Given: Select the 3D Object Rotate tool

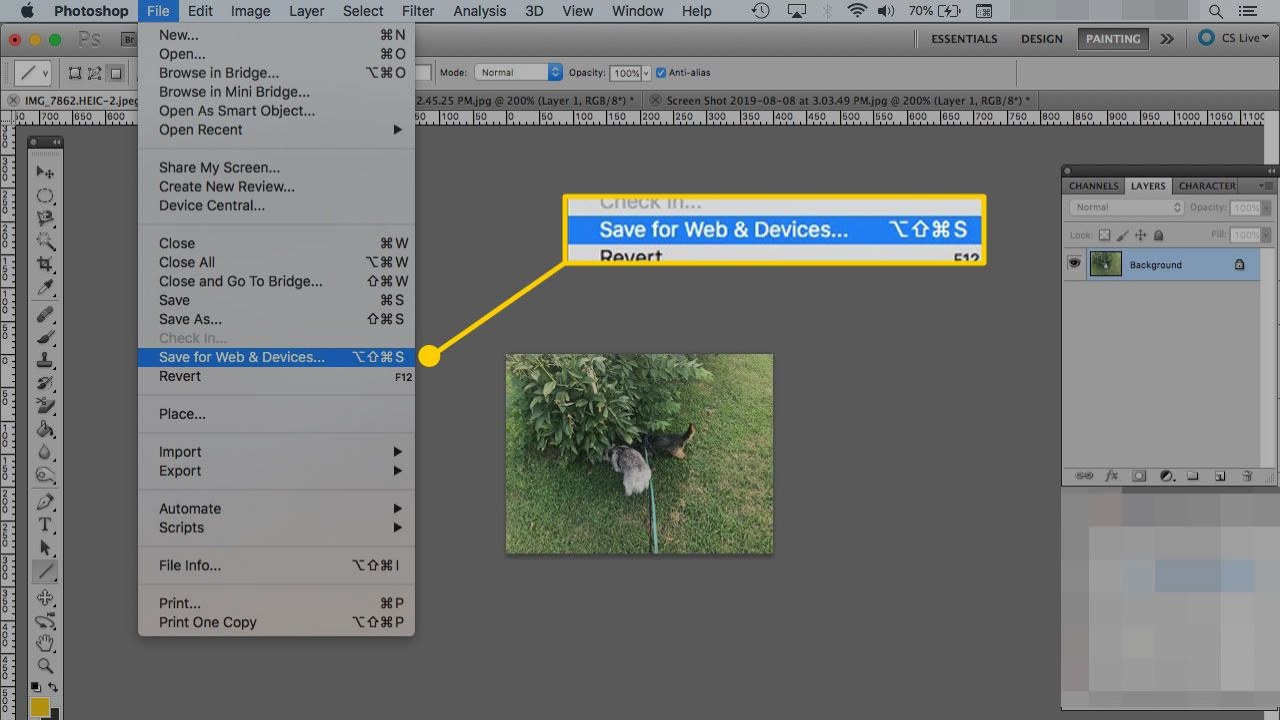Looking at the screenshot, I should (x=45, y=597).
